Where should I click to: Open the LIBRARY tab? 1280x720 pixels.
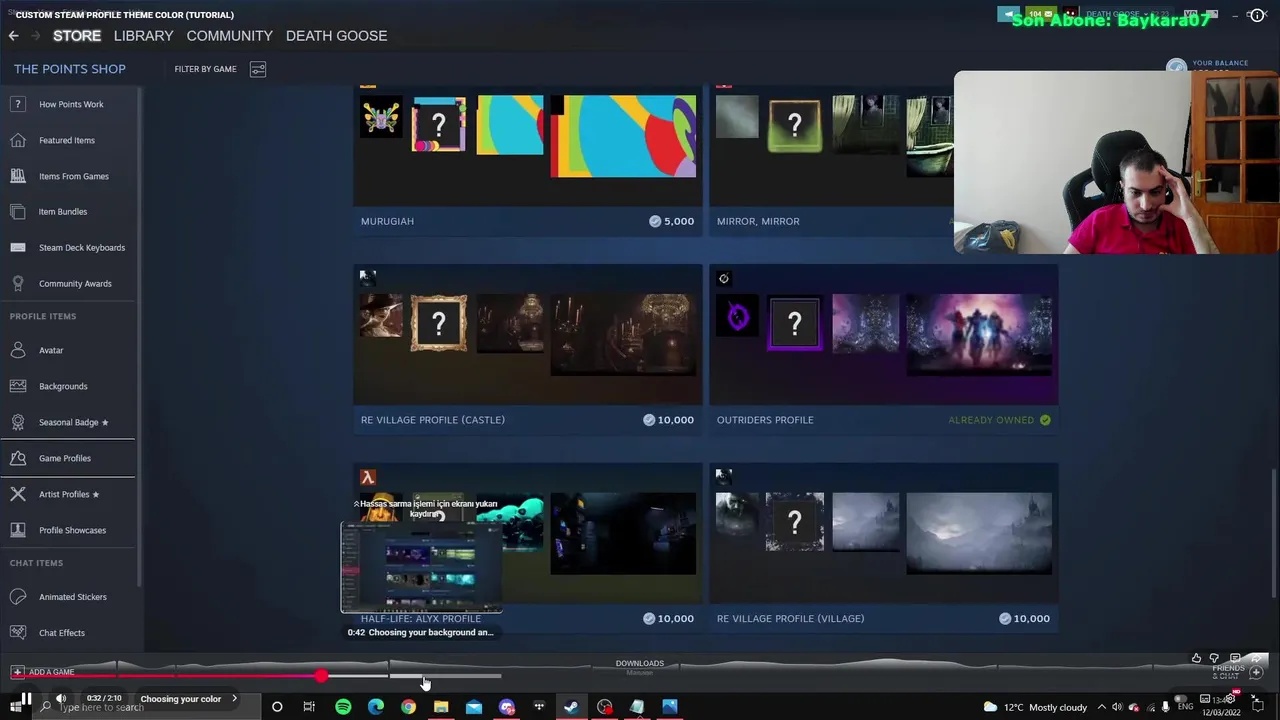143,36
